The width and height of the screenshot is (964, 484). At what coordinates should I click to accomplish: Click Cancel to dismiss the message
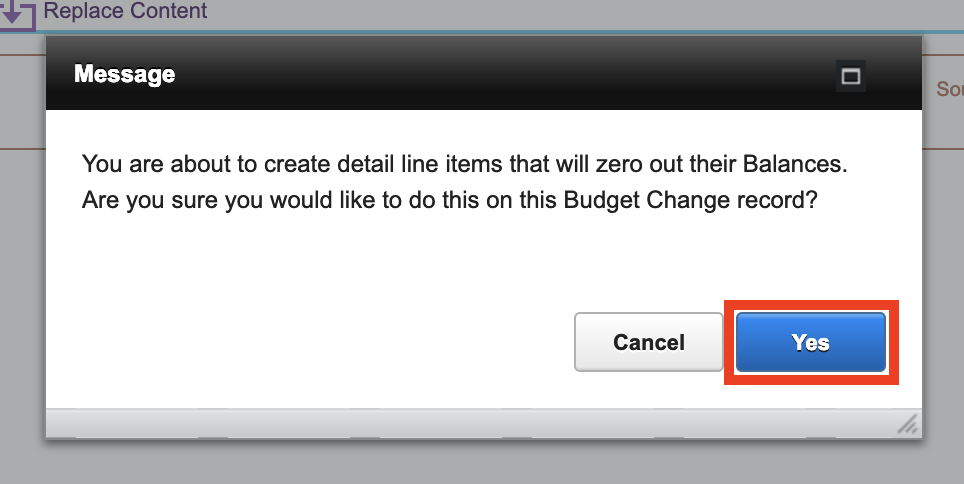(x=649, y=342)
